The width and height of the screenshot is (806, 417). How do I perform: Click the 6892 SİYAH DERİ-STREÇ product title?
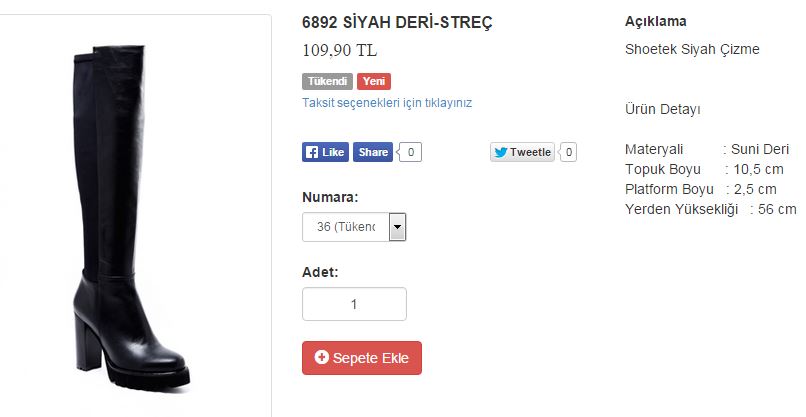(x=397, y=22)
